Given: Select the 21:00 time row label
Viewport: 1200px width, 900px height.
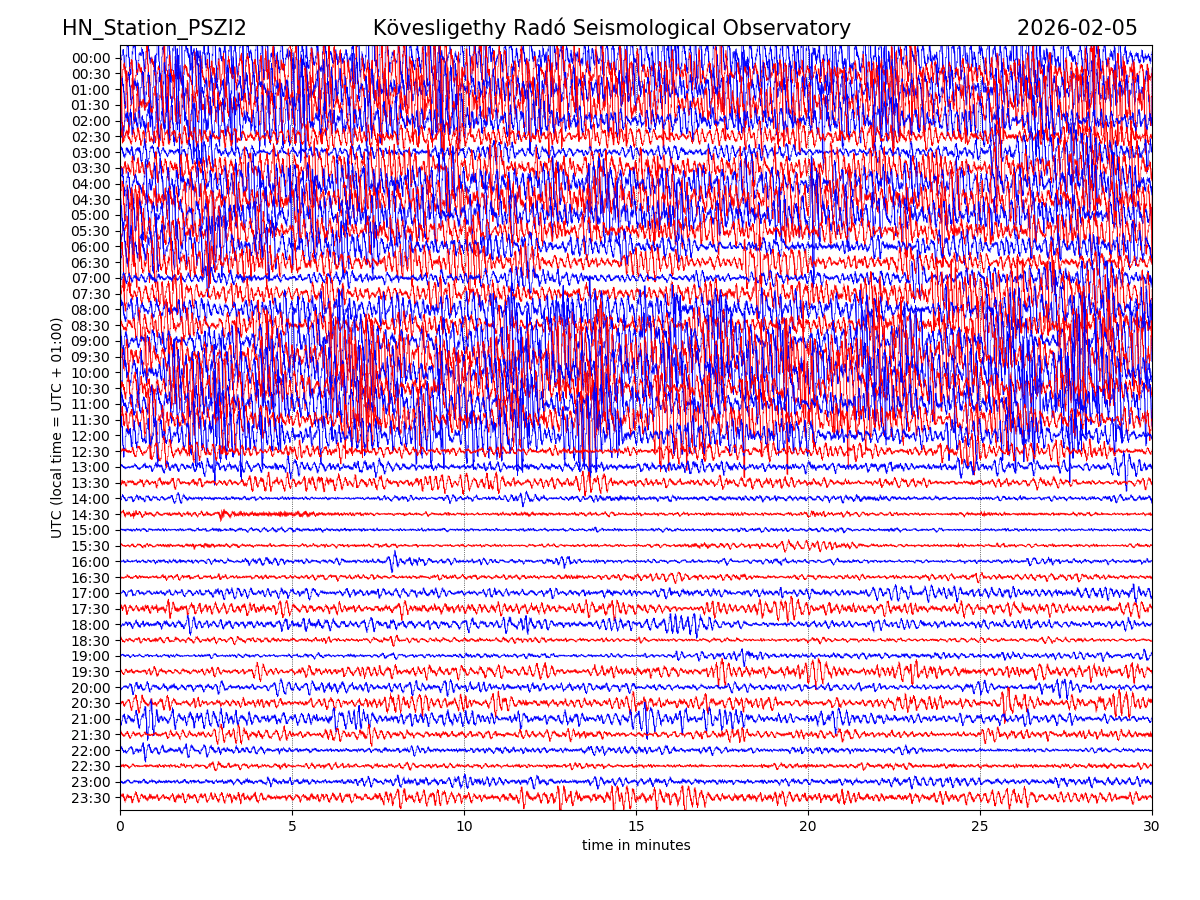Looking at the screenshot, I should (x=90, y=720).
